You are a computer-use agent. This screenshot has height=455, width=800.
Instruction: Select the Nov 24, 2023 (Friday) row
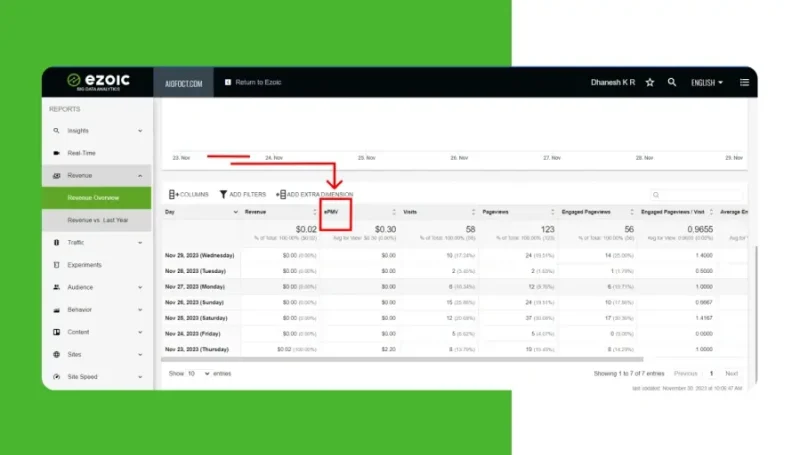coord(455,334)
